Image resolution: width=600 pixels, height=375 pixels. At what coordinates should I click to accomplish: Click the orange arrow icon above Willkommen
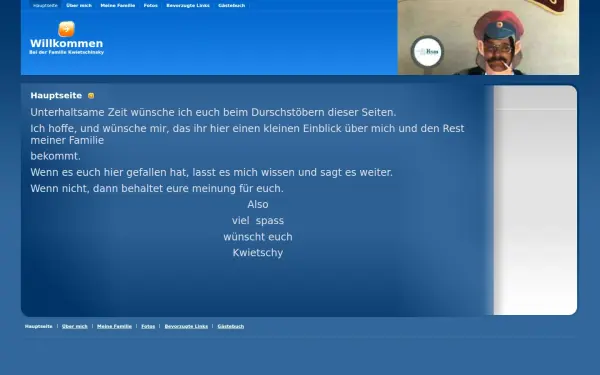[x=66, y=29]
